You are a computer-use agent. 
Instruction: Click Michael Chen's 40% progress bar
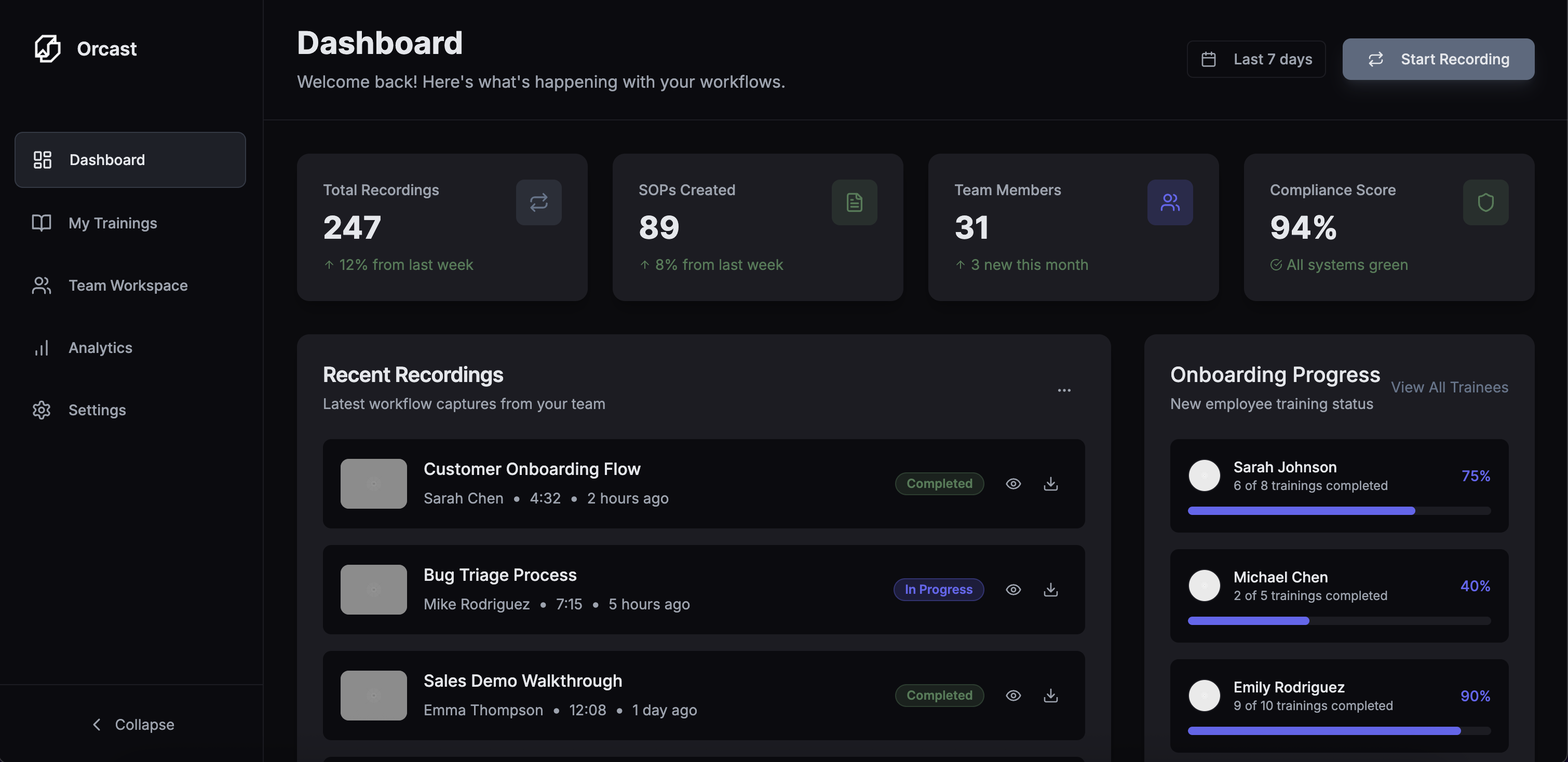[x=1339, y=621]
